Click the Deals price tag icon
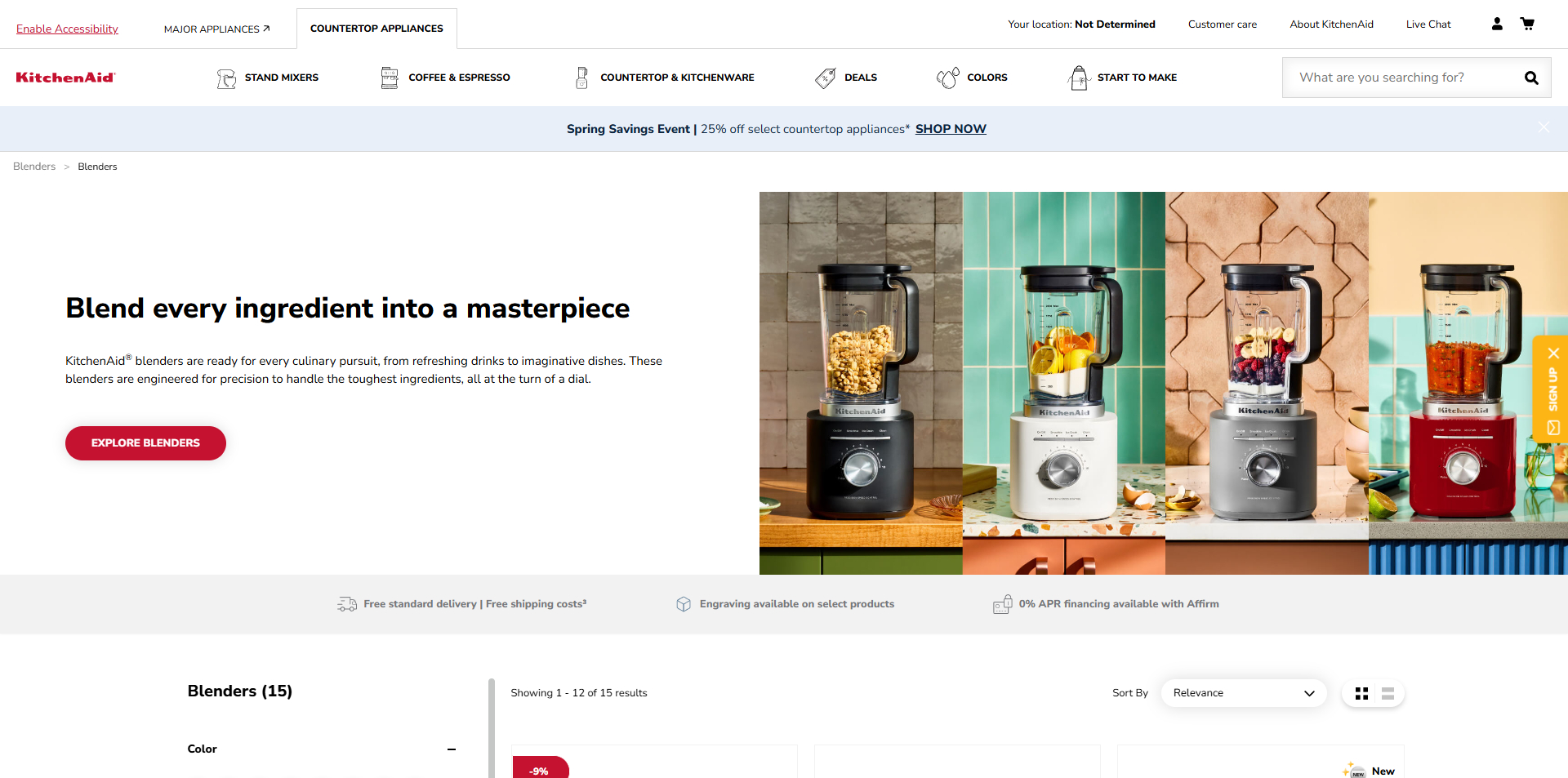The height and width of the screenshot is (778, 1568). (x=826, y=78)
